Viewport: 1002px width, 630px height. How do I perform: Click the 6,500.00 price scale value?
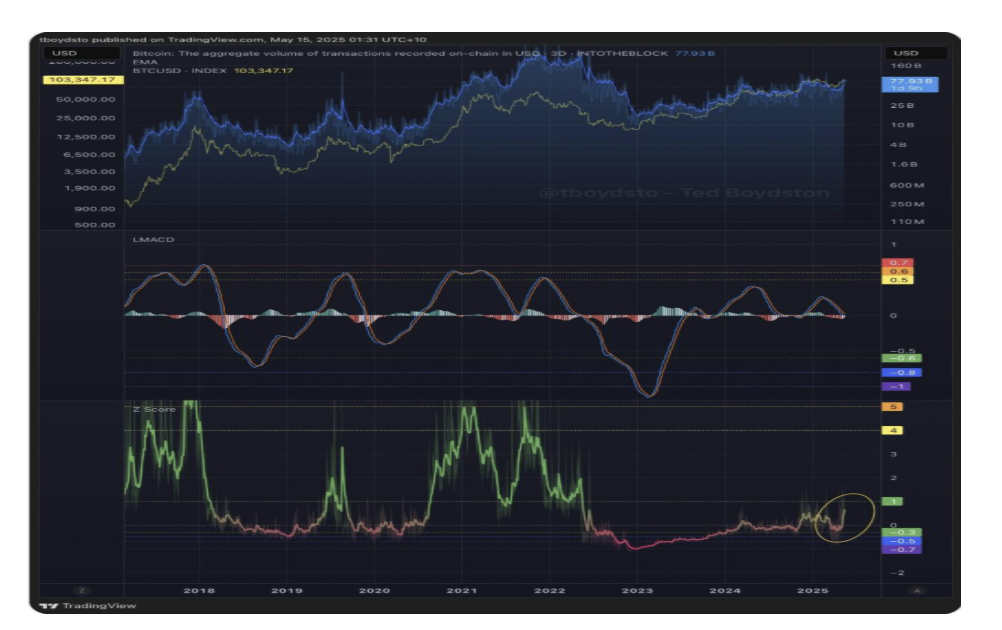[89, 155]
